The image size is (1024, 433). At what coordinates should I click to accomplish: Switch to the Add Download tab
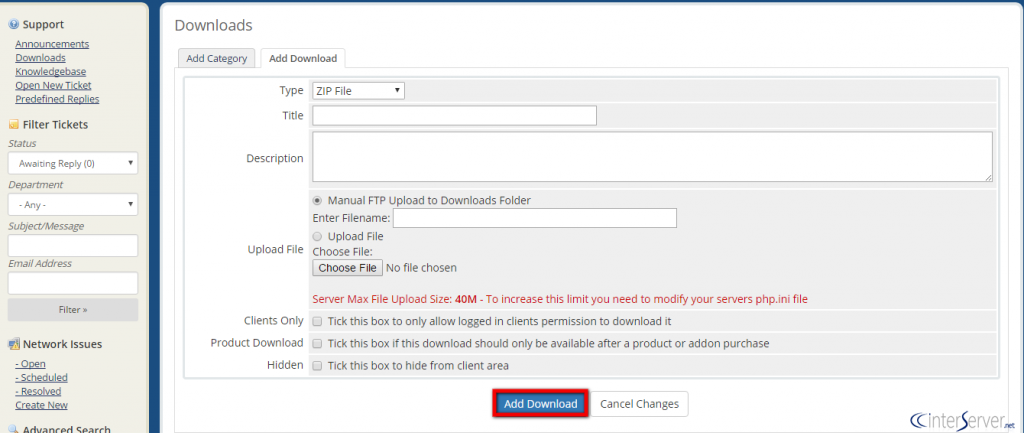click(x=303, y=58)
